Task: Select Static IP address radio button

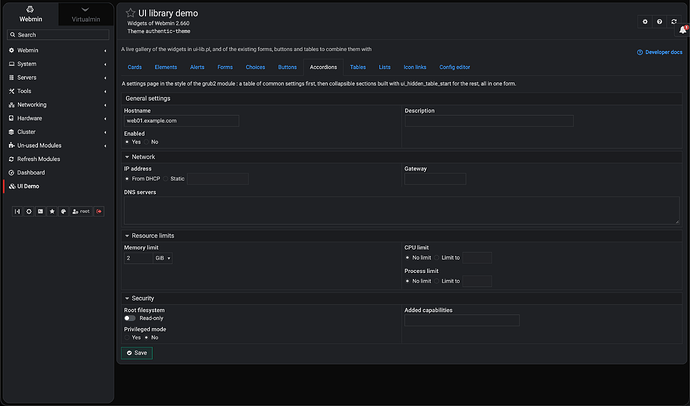Action: (166, 179)
